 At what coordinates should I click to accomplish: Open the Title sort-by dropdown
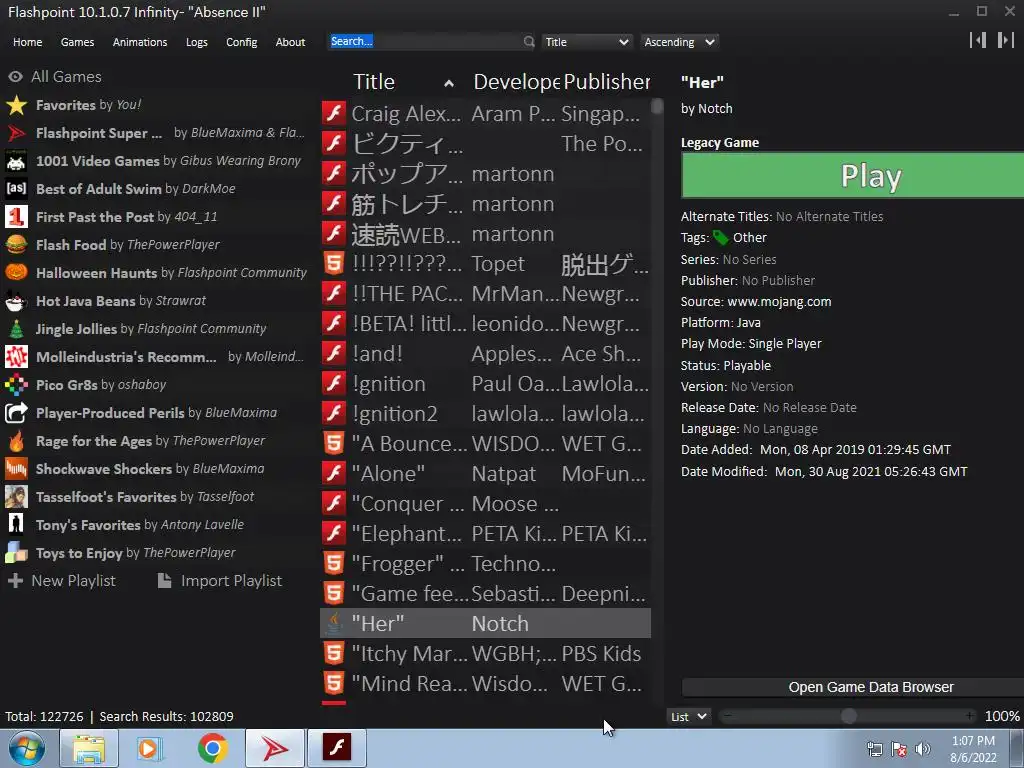[x=586, y=42]
